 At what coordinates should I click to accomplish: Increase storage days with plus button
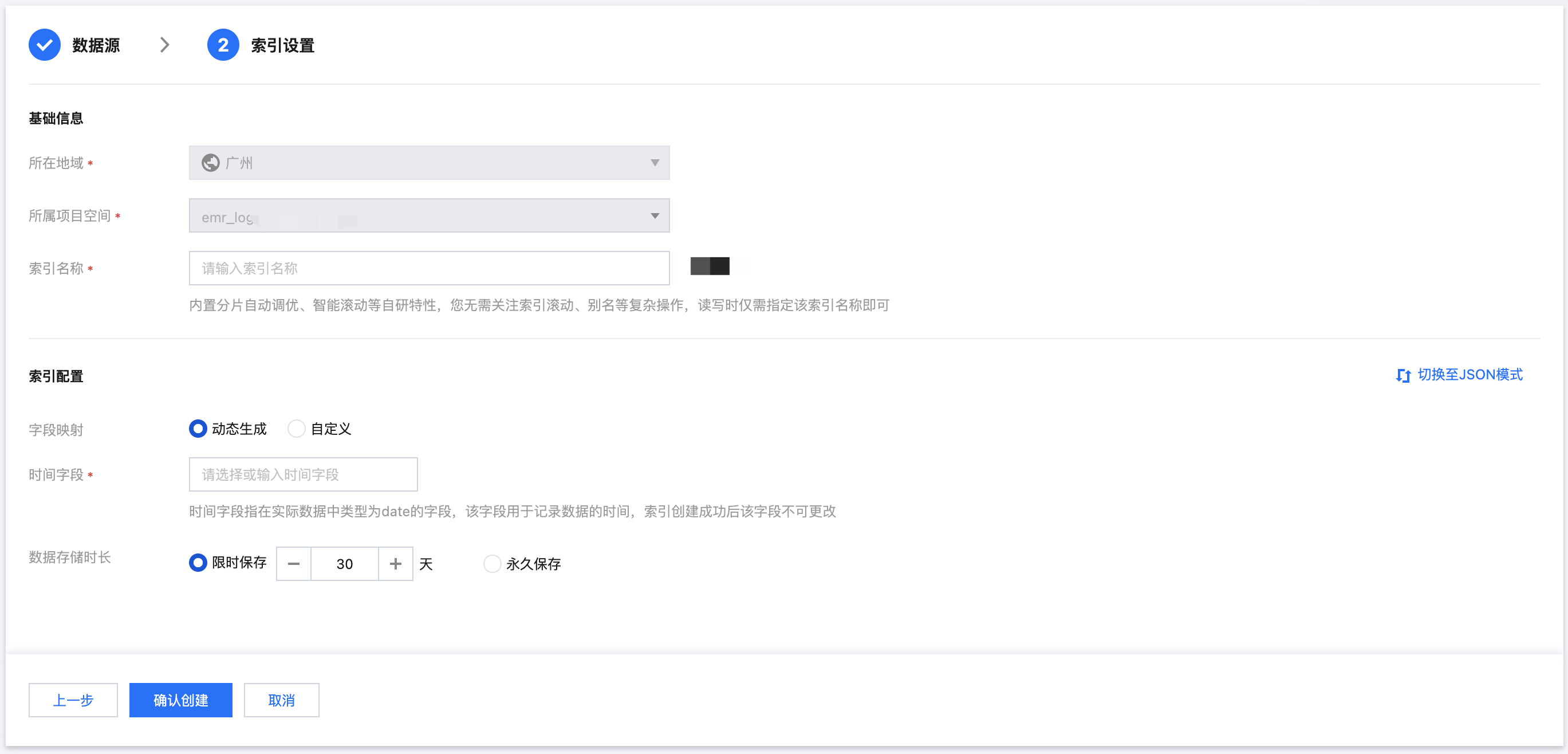coord(396,564)
